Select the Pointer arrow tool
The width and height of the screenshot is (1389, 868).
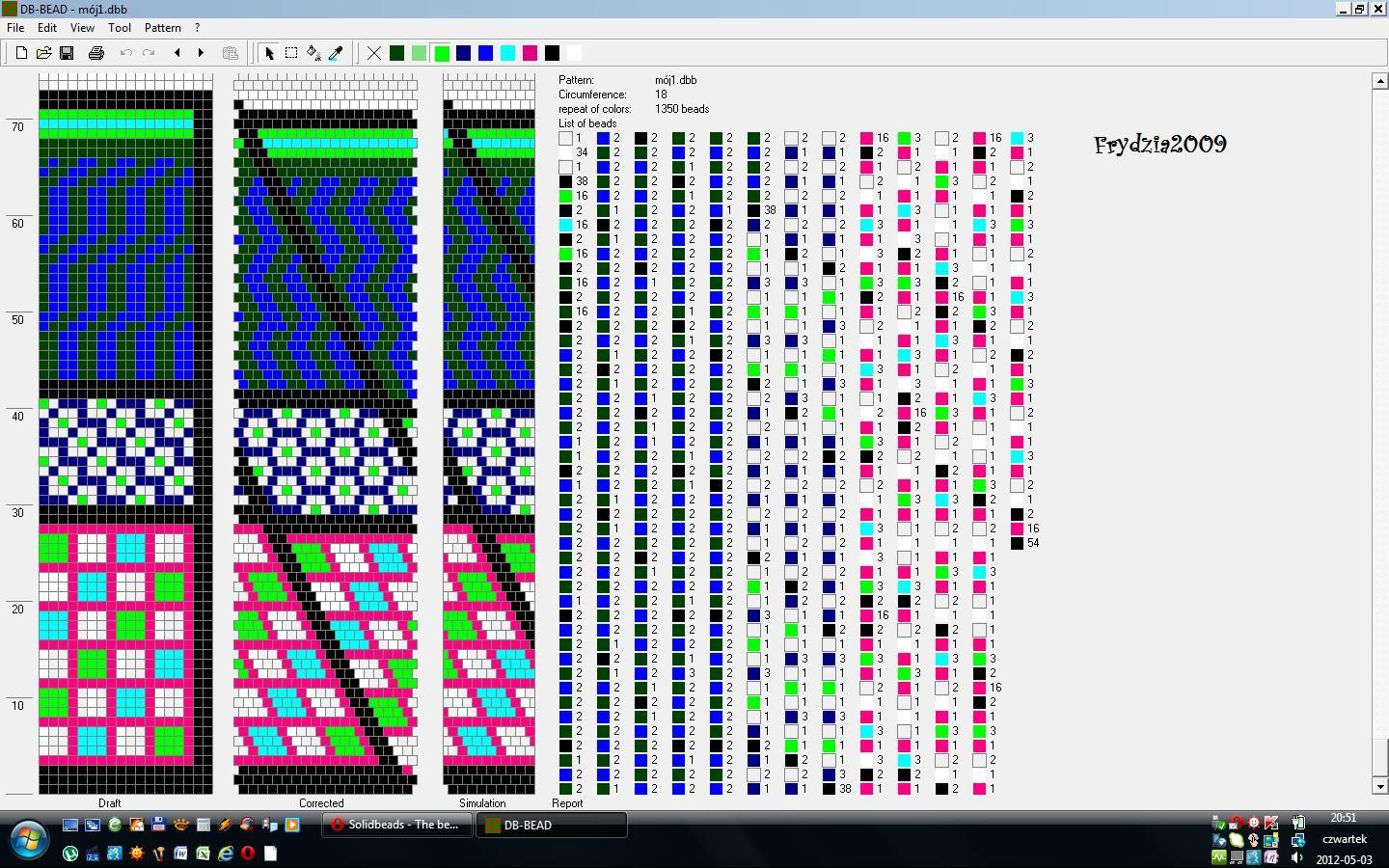(269, 53)
